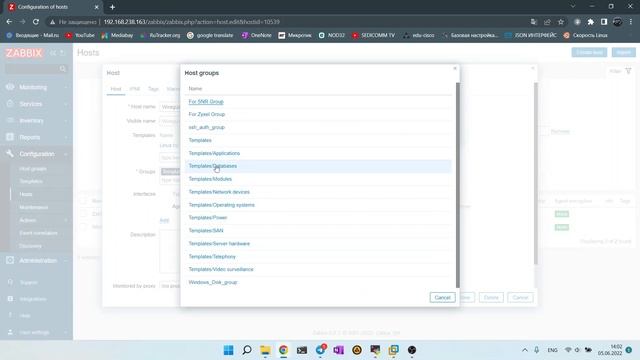The image size is (640, 360).
Task: Go back in browser history
Action: coord(9,22)
